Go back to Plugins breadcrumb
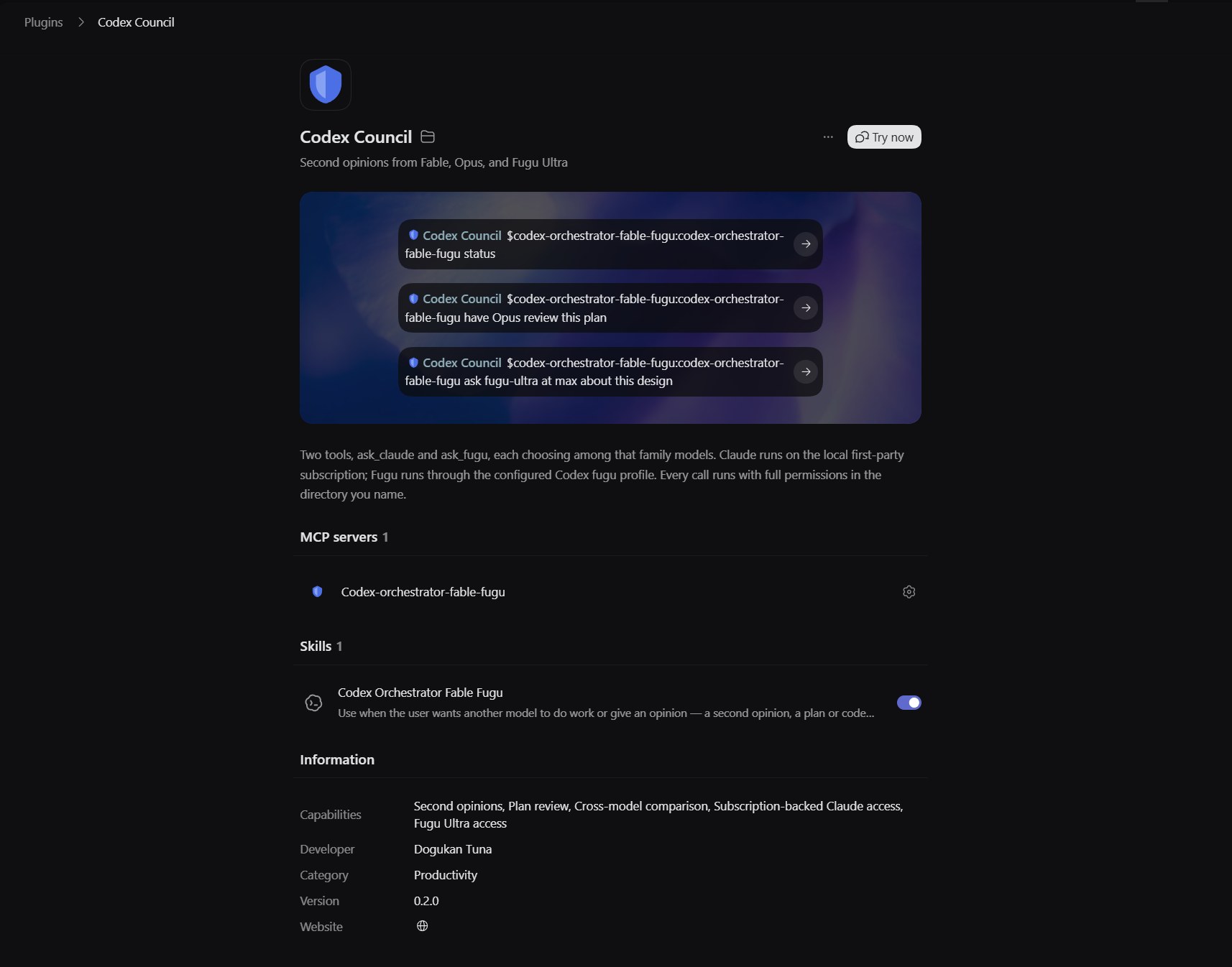This screenshot has height=967, width=1232. (x=44, y=22)
